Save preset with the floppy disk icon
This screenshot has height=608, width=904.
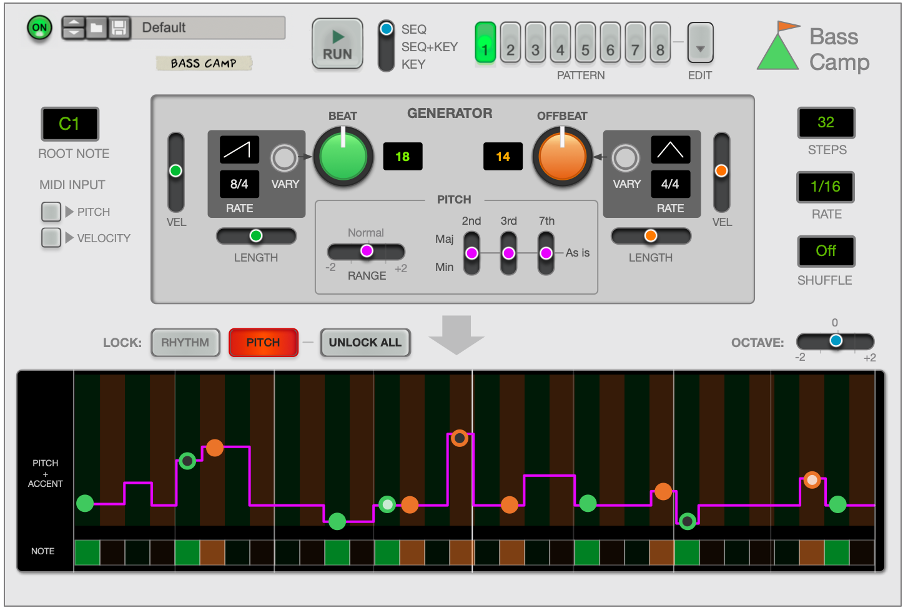point(119,28)
